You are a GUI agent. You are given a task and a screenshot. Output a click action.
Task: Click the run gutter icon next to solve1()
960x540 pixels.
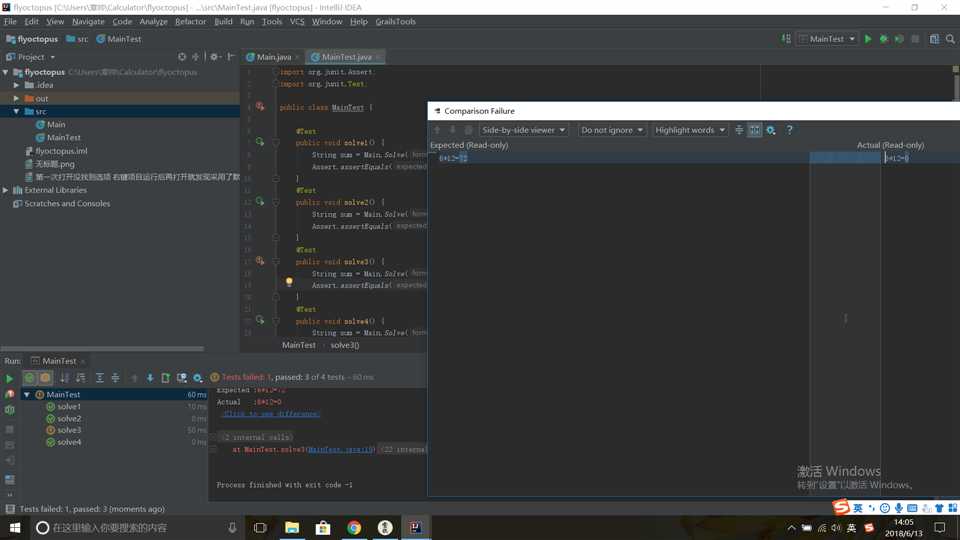[260, 142]
